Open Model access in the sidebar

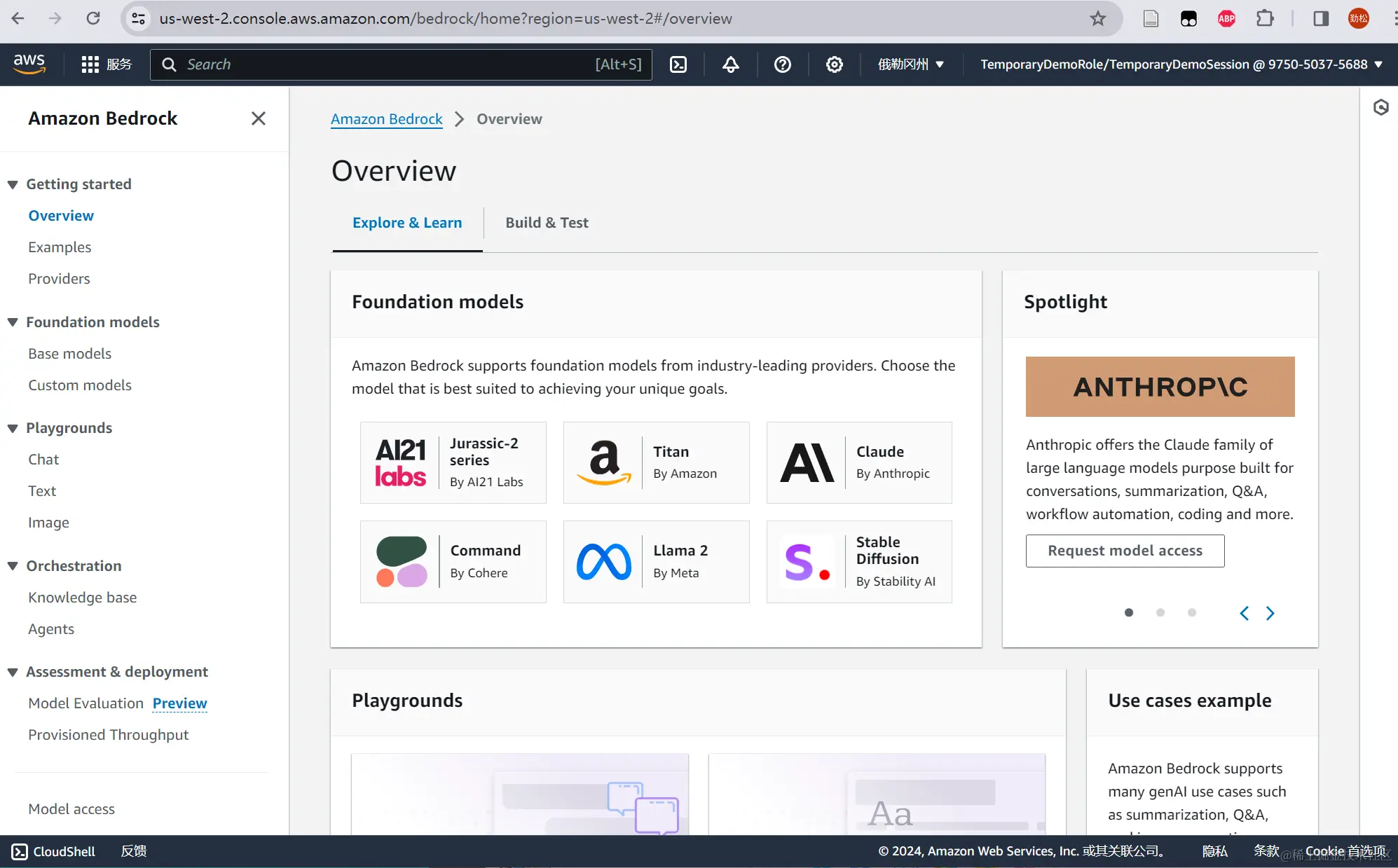pos(71,809)
